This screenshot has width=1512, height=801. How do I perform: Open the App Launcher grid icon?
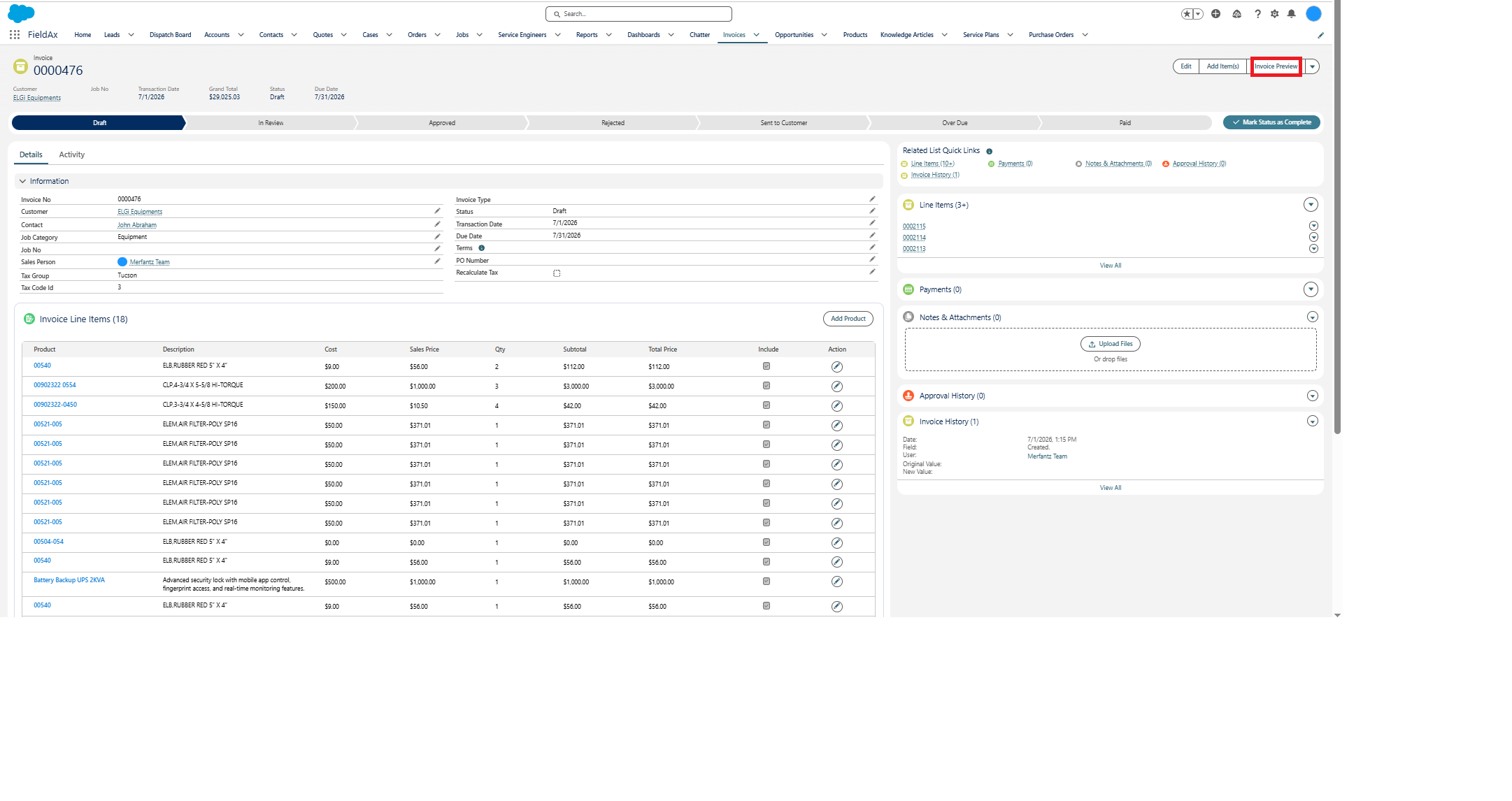coord(15,34)
